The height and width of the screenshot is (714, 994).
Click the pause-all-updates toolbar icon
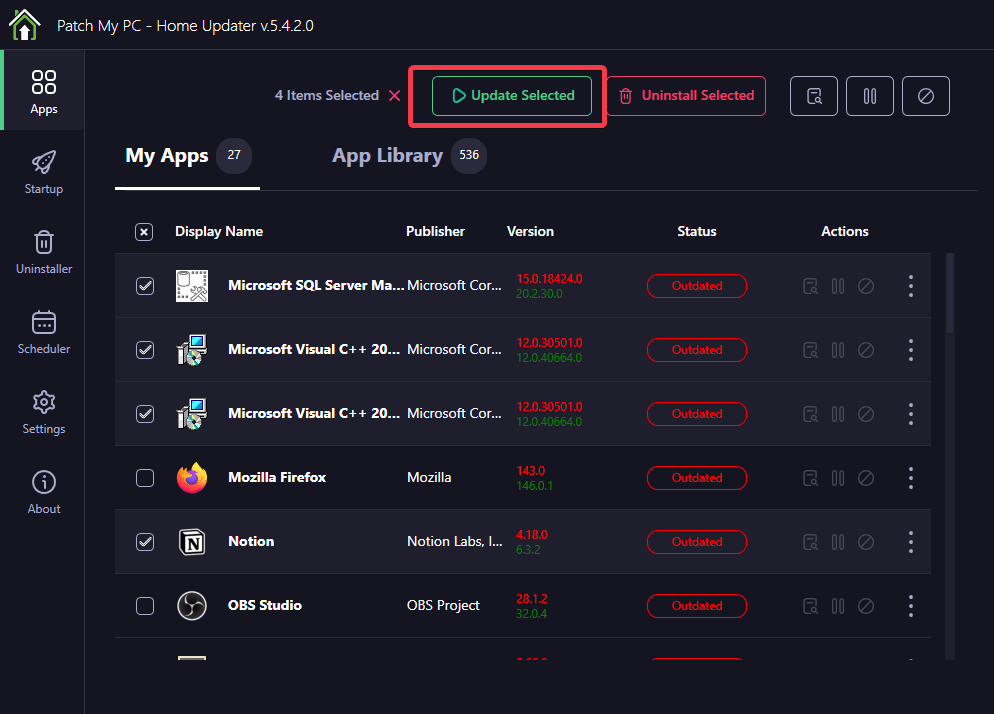(869, 96)
